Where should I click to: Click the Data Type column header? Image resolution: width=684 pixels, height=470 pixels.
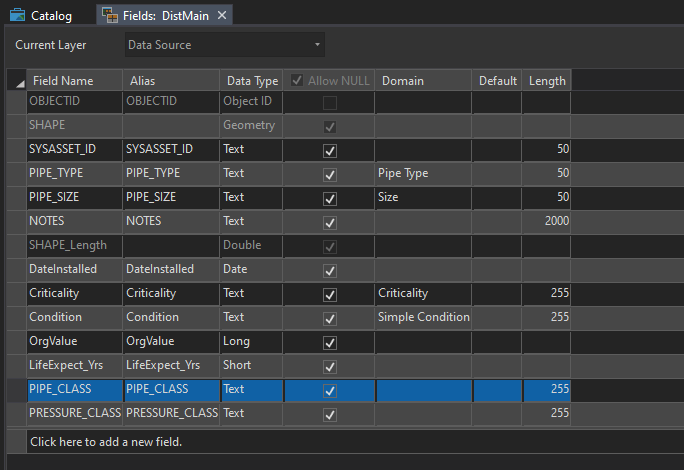(x=252, y=81)
